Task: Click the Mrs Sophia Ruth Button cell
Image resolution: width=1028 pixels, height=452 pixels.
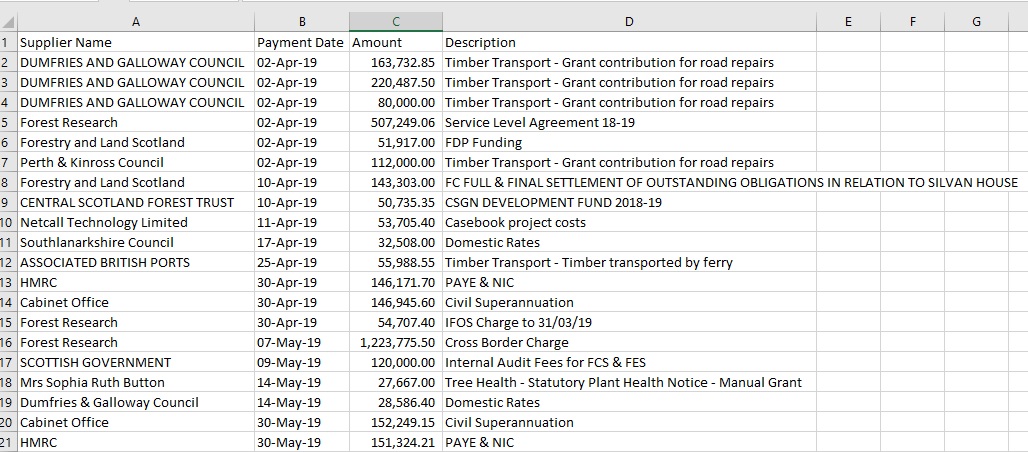Action: (x=92, y=382)
